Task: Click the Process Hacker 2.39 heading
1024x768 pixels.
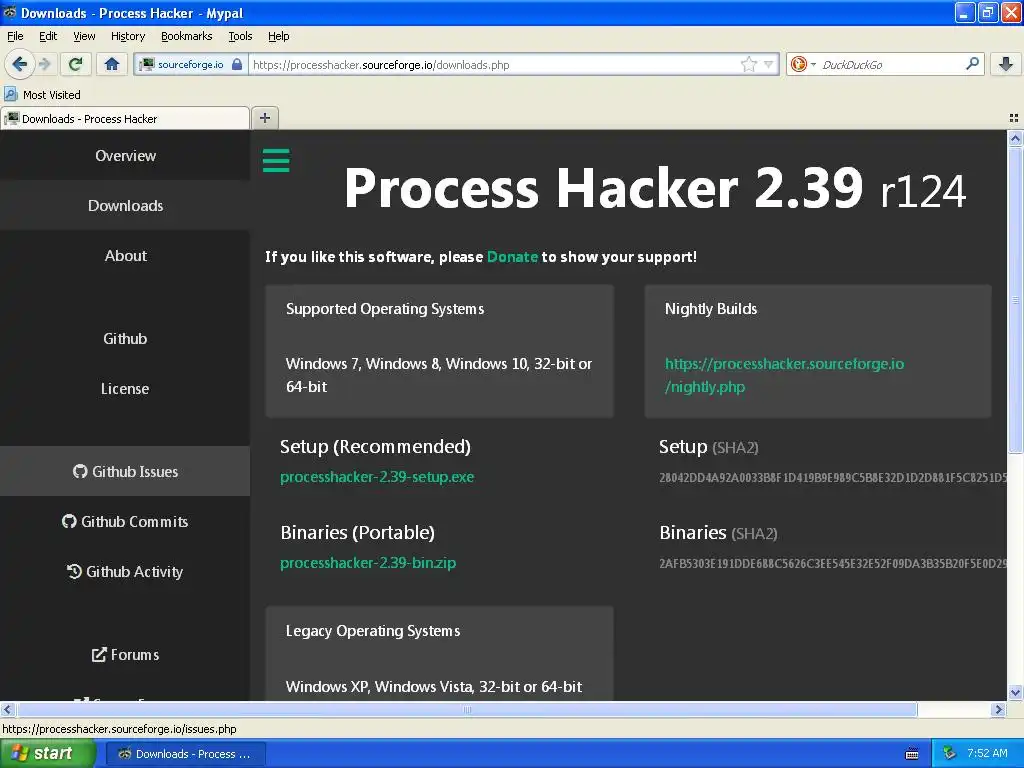Action: click(654, 188)
